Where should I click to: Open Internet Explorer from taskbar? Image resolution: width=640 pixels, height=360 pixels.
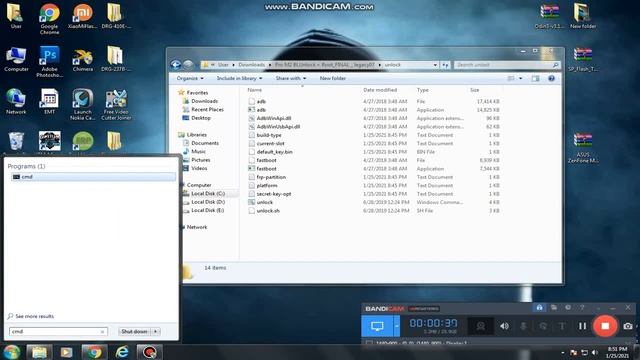(x=122, y=352)
